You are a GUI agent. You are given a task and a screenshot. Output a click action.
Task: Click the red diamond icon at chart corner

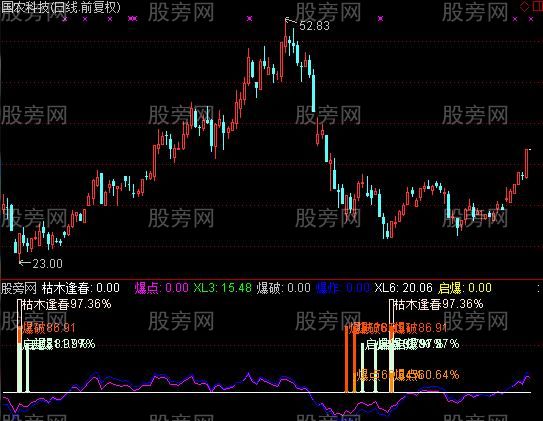(x=525, y=6)
